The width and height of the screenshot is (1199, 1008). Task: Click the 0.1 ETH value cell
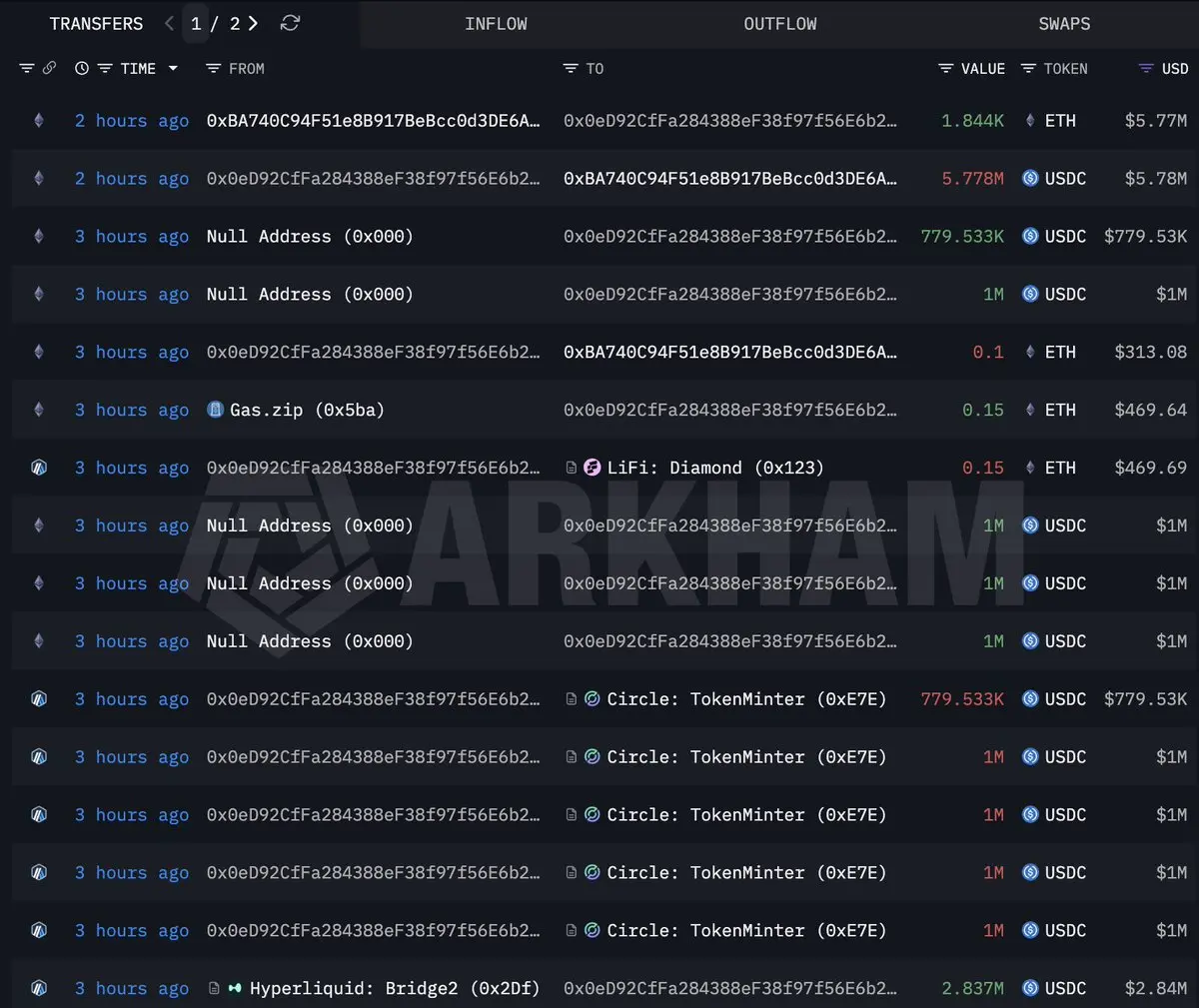pos(988,352)
